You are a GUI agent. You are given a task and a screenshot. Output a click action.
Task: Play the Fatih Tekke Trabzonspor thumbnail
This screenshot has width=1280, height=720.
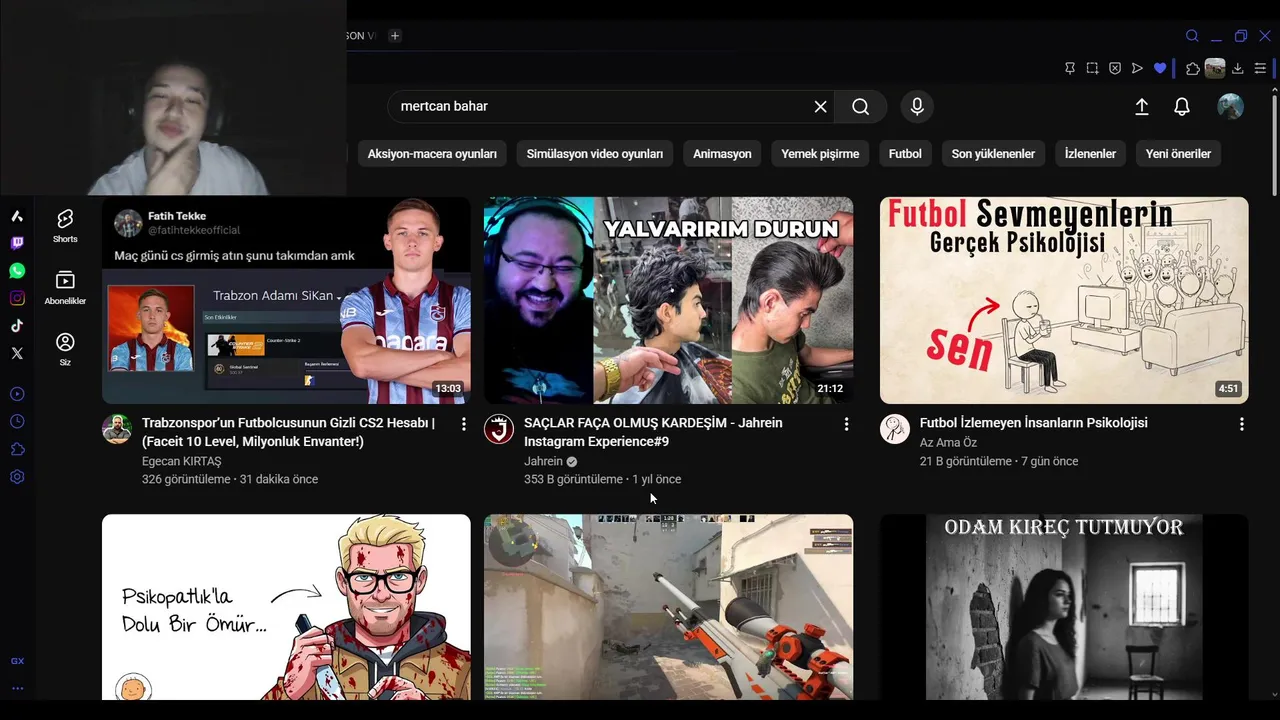coord(286,300)
